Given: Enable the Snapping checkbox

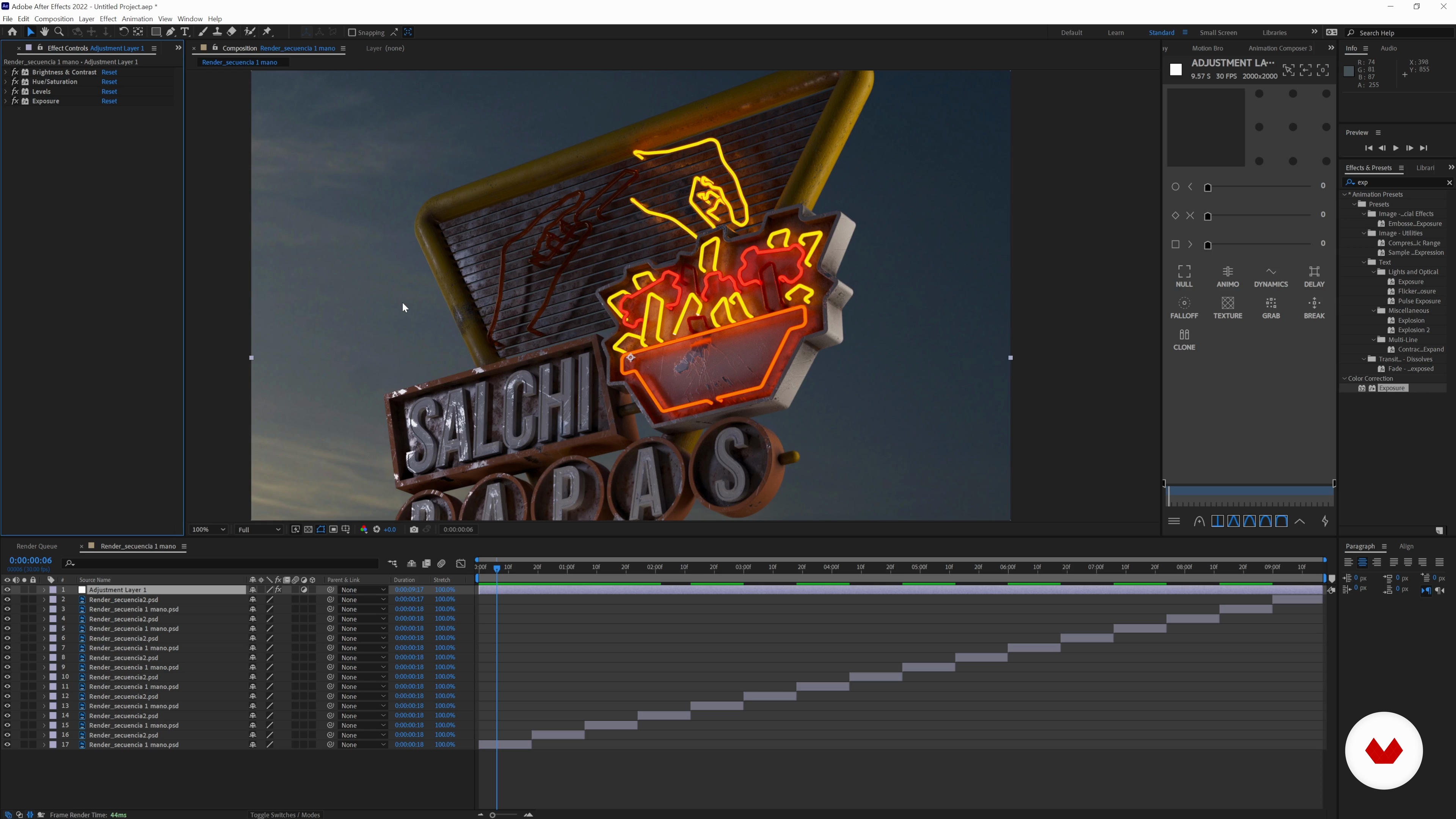Looking at the screenshot, I should click(351, 32).
